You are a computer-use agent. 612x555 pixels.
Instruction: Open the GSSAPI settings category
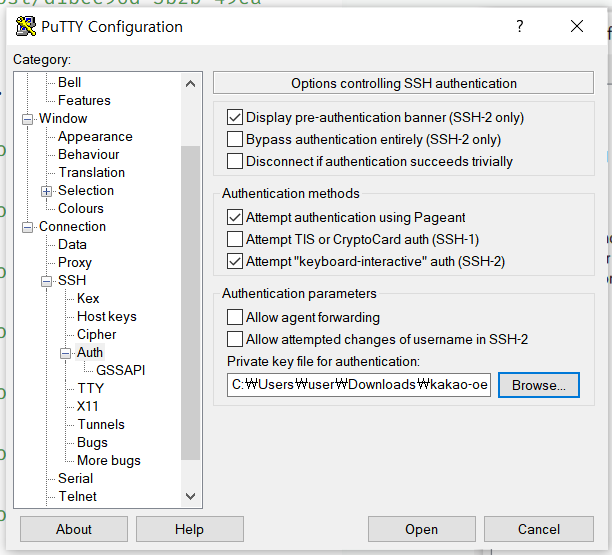121,370
